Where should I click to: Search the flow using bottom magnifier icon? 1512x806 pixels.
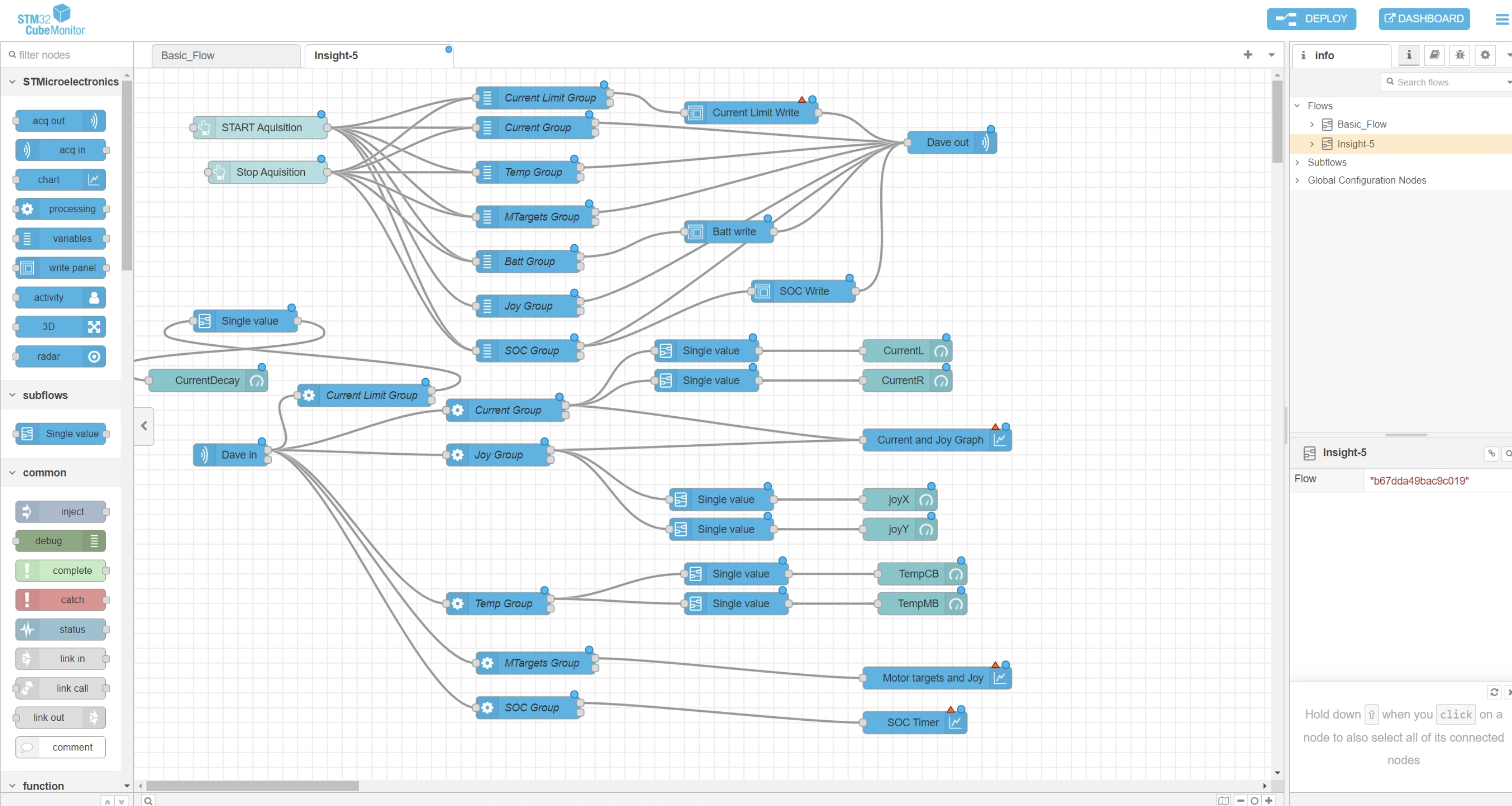click(149, 801)
